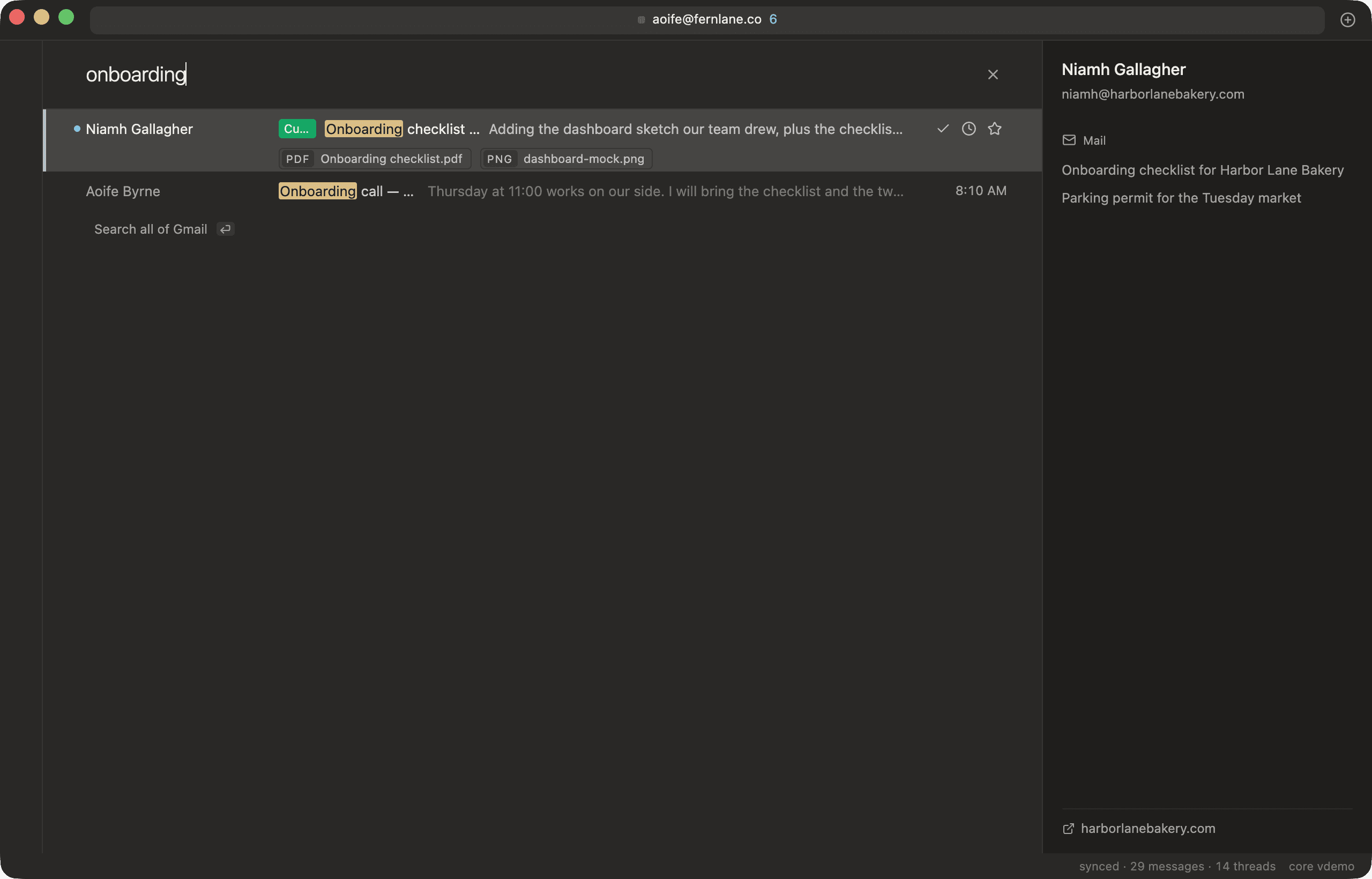This screenshot has width=1372, height=879.
Task: Click the enter key icon beside Search all of Gmail
Action: click(226, 229)
